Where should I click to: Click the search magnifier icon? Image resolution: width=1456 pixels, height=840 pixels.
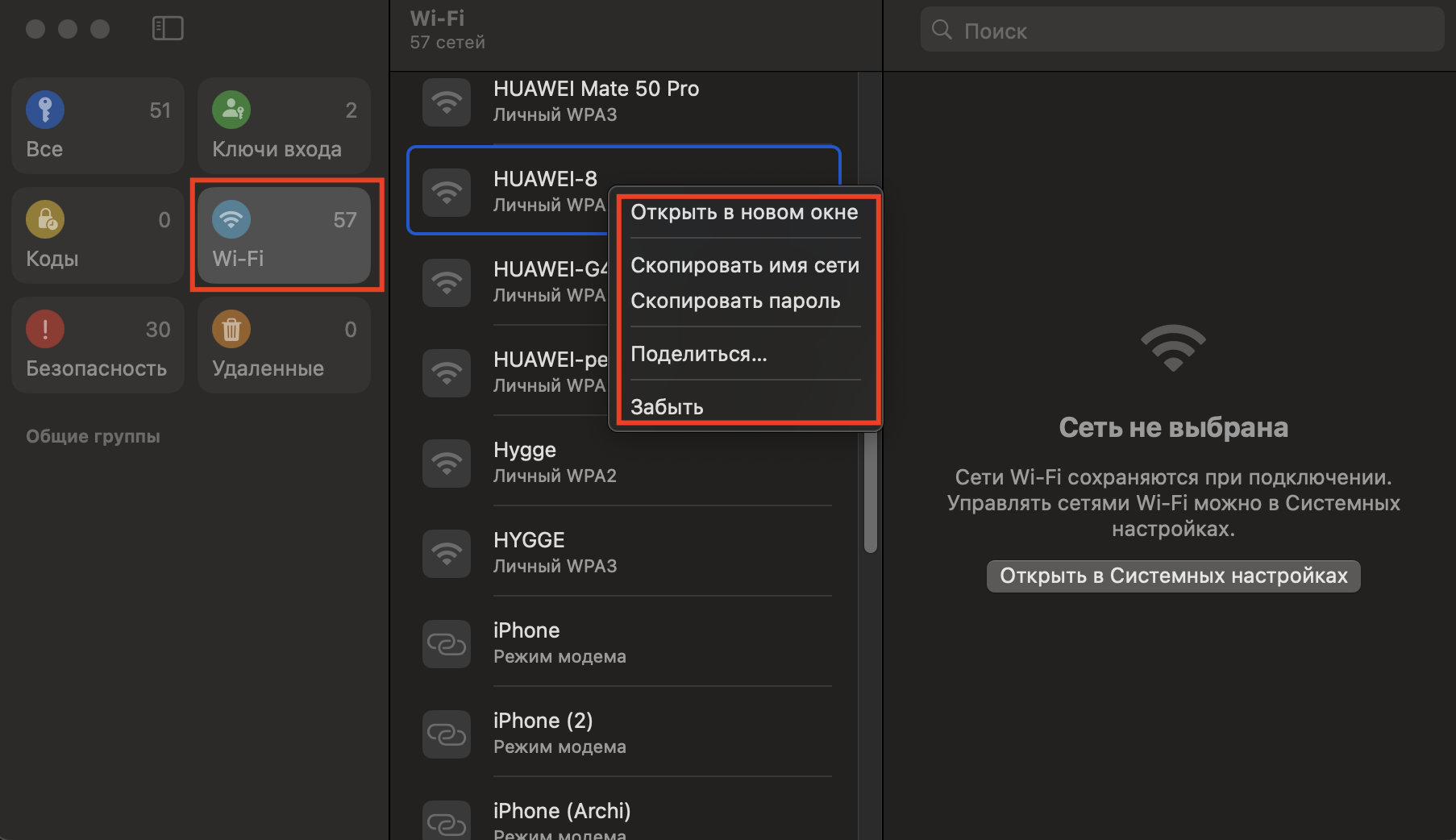point(942,30)
